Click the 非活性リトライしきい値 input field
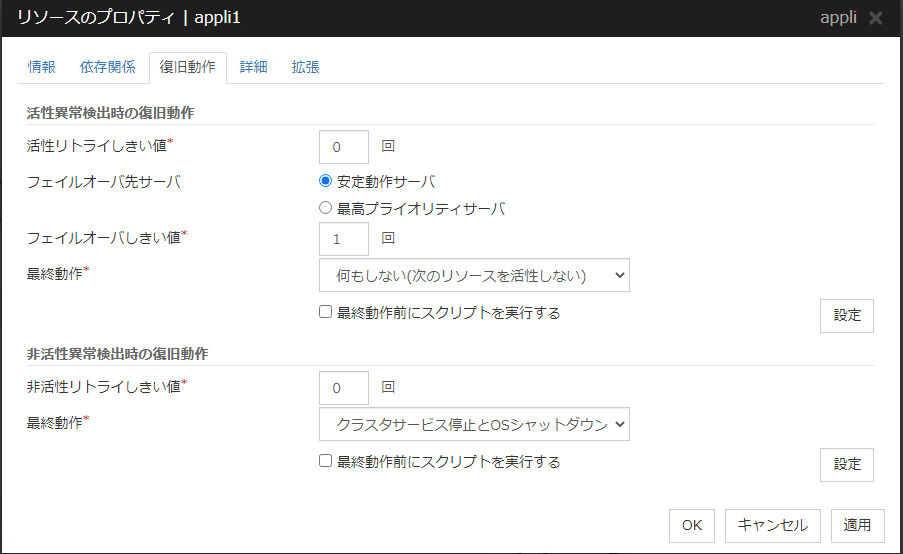This screenshot has width=903, height=554. [x=343, y=388]
